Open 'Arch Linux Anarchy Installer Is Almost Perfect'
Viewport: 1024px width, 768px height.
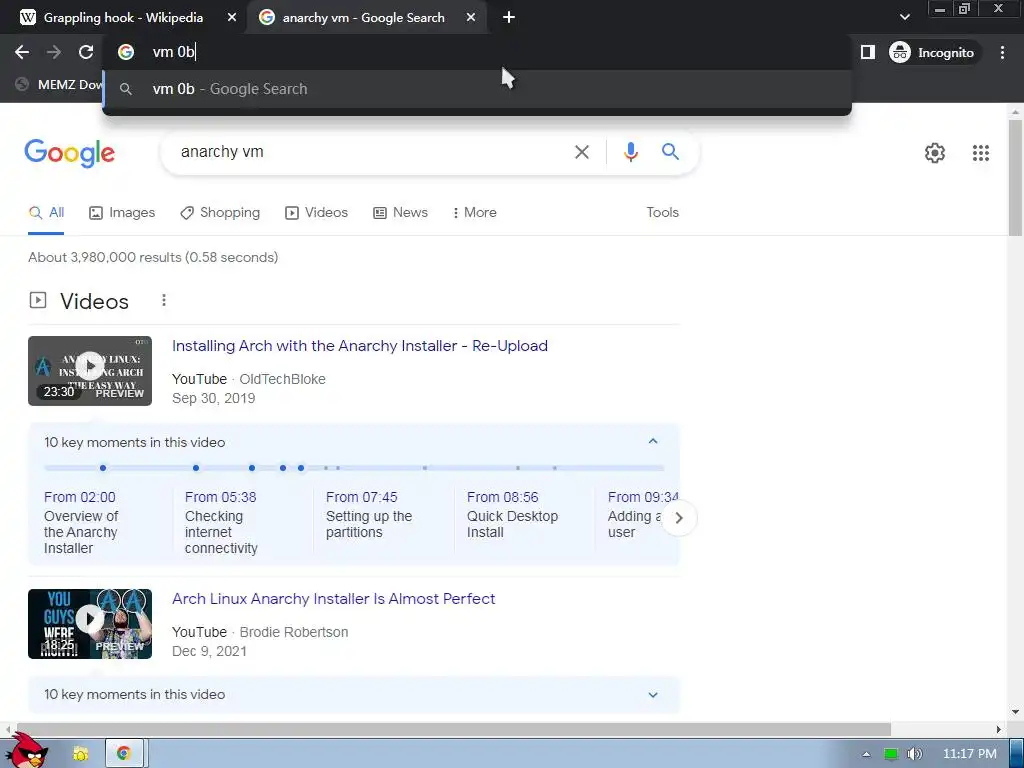pos(334,599)
